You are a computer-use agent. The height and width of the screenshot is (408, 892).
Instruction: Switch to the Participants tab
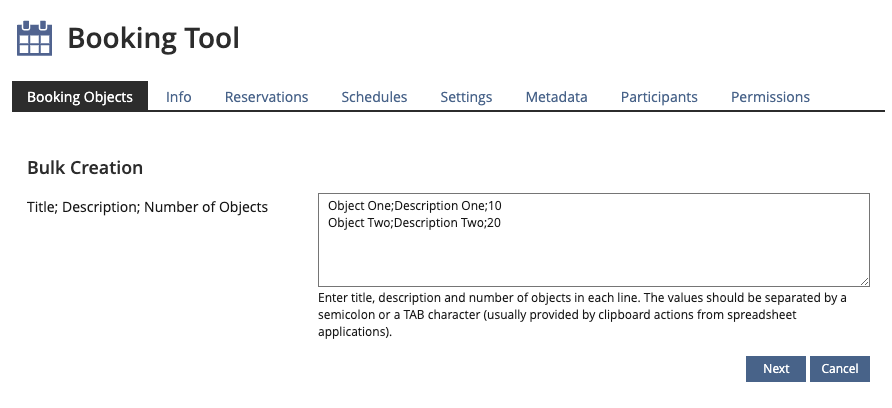(x=659, y=97)
